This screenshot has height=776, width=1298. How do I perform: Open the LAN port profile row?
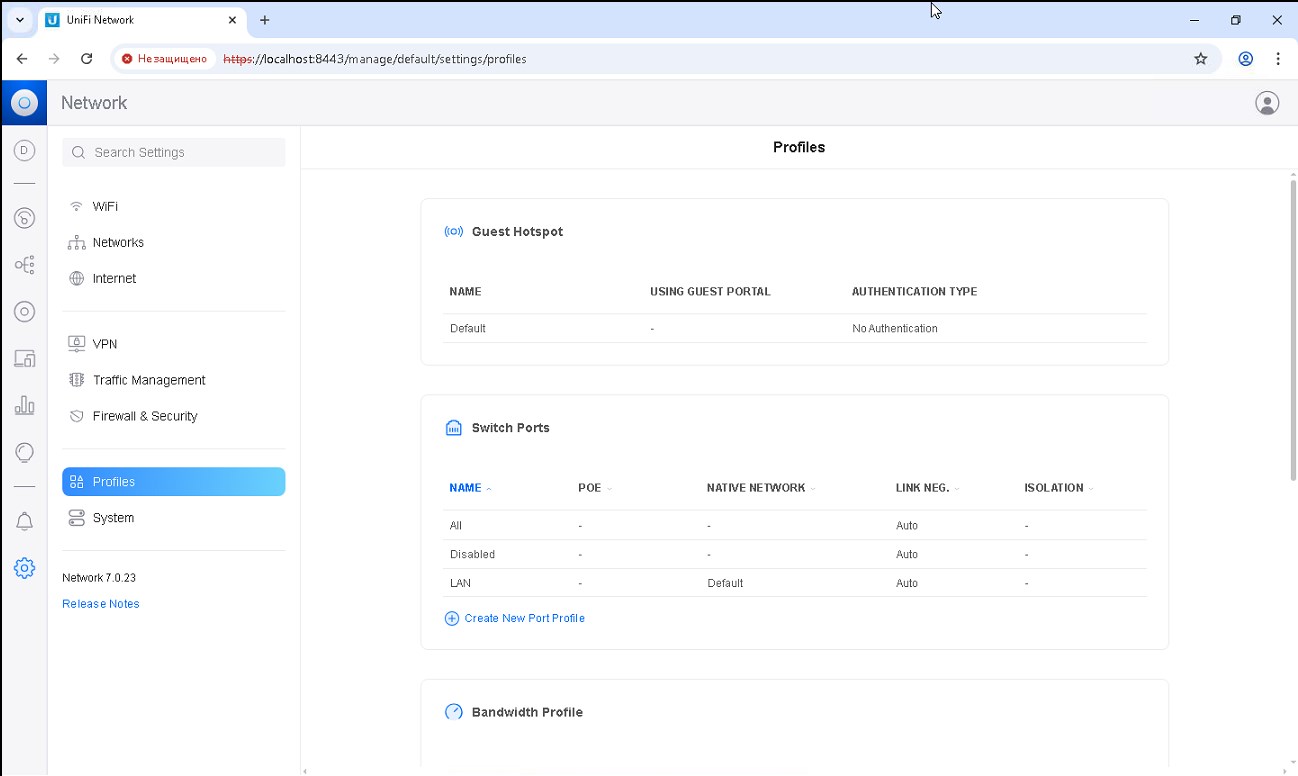tap(796, 583)
